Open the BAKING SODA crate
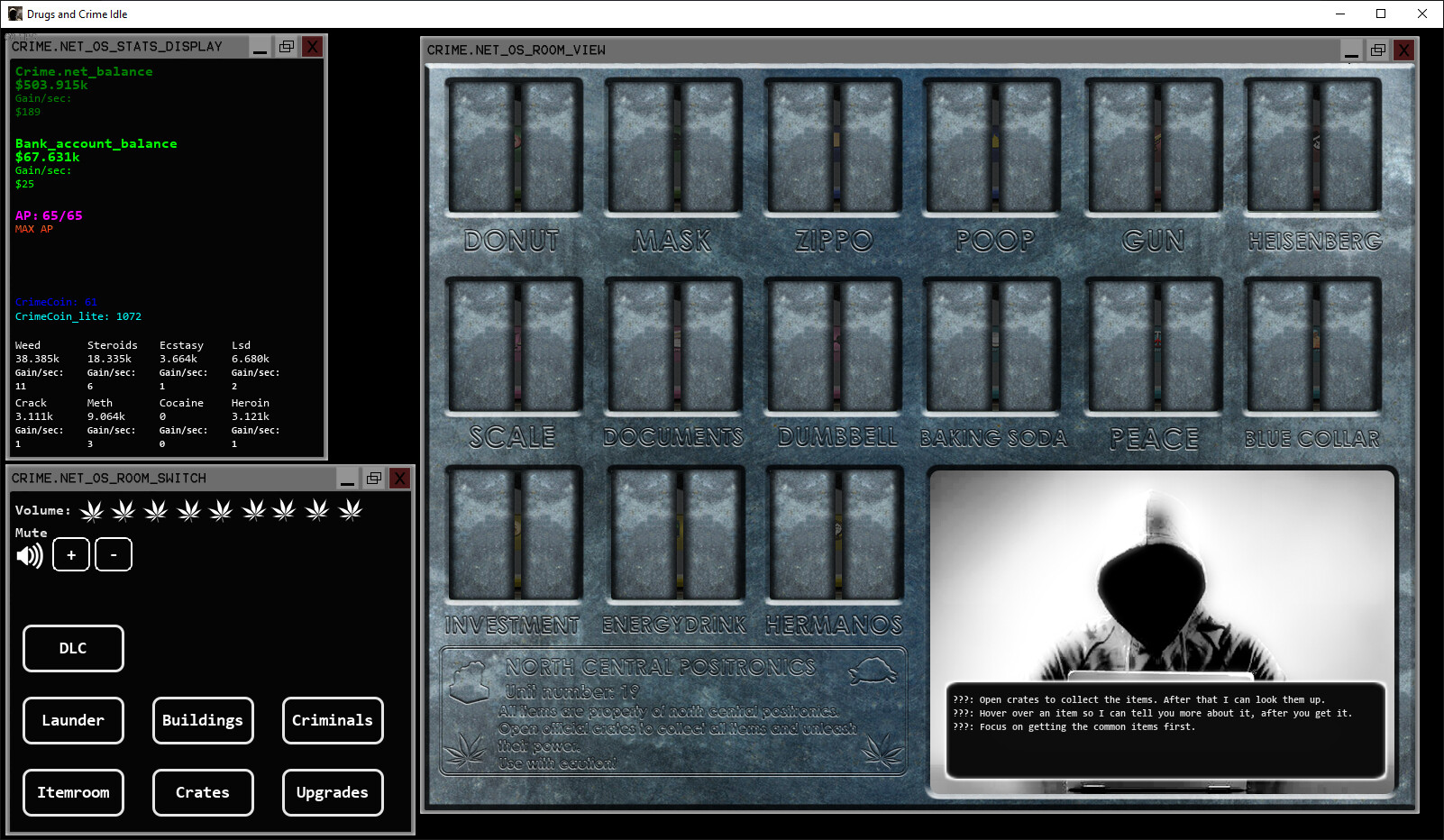Image resolution: width=1444 pixels, height=840 pixels. 992,342
